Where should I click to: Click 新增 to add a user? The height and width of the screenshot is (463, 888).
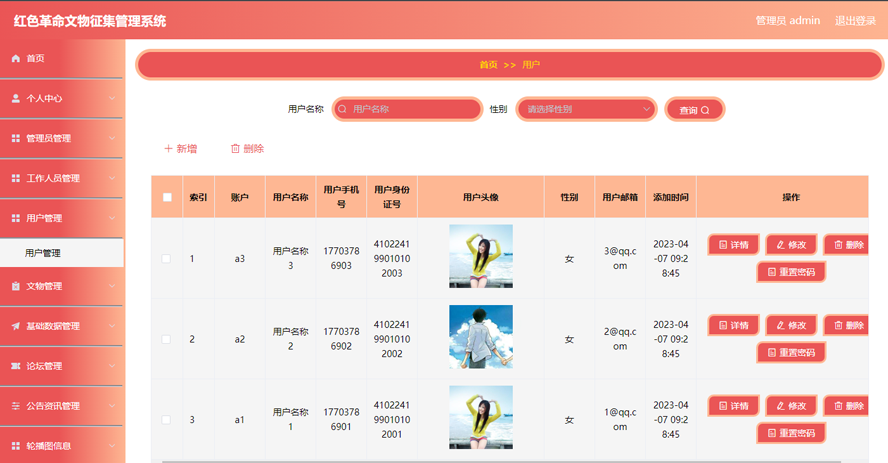point(181,149)
